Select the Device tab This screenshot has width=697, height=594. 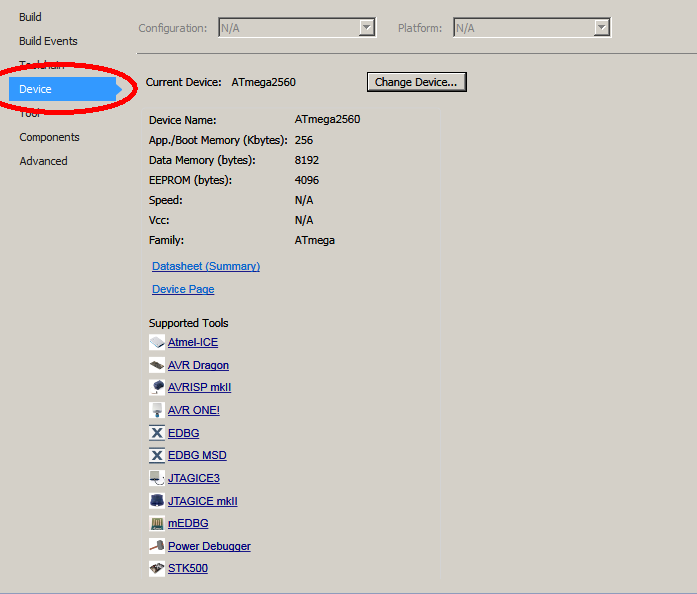coord(64,89)
